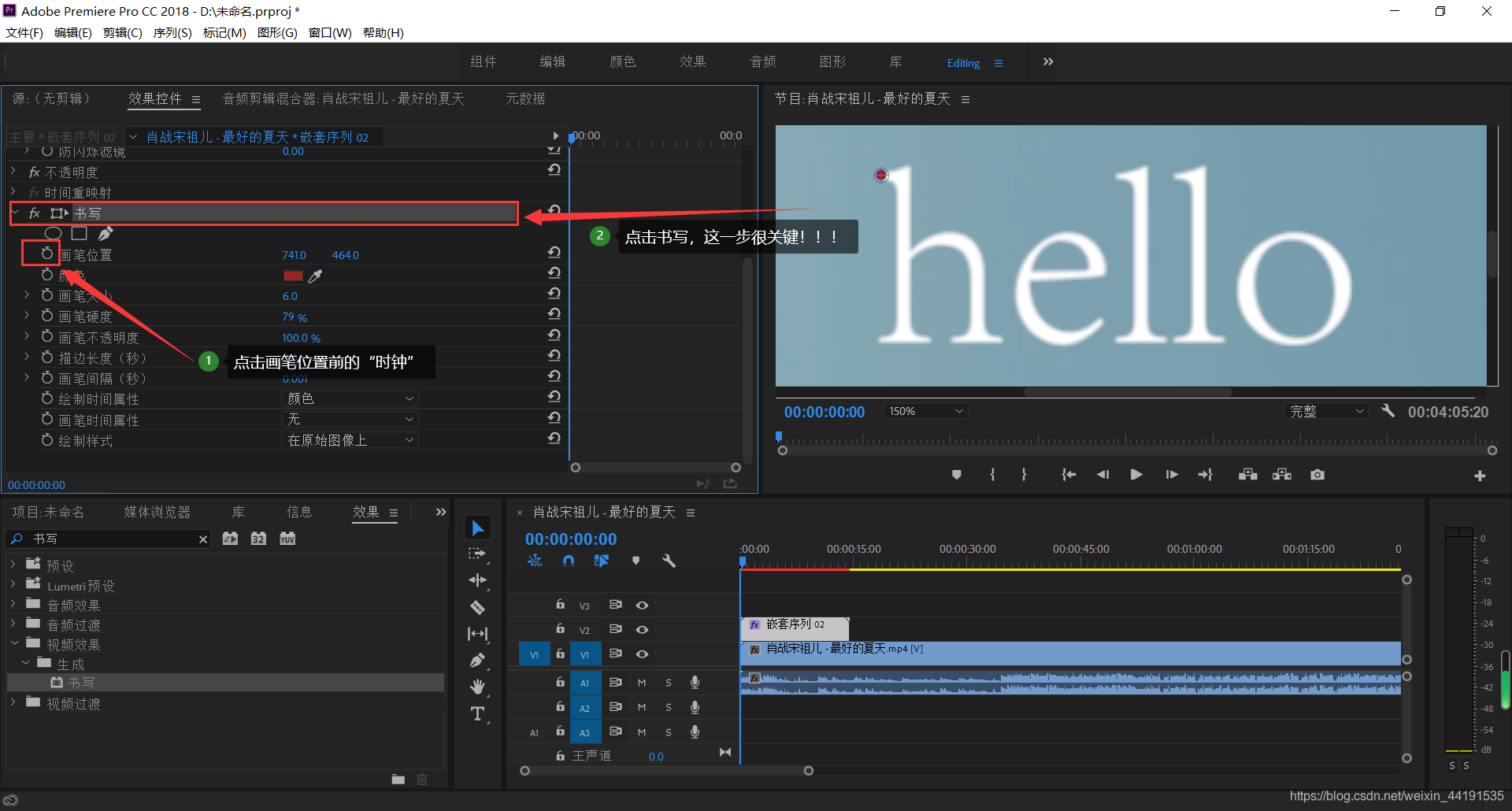Click the Extract button in program monitor

coord(1282,475)
